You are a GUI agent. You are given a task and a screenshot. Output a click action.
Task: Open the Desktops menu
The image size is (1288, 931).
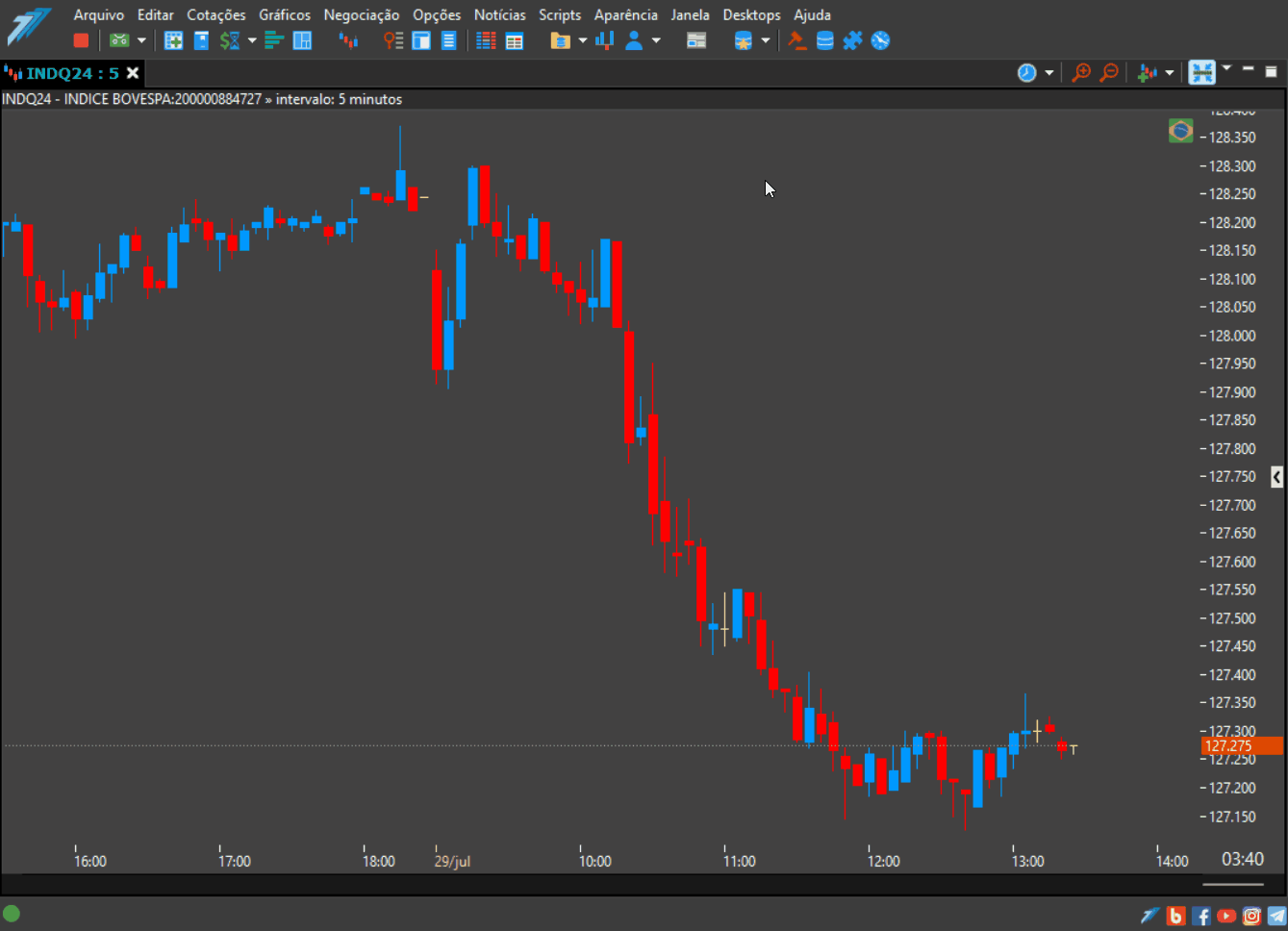(752, 14)
